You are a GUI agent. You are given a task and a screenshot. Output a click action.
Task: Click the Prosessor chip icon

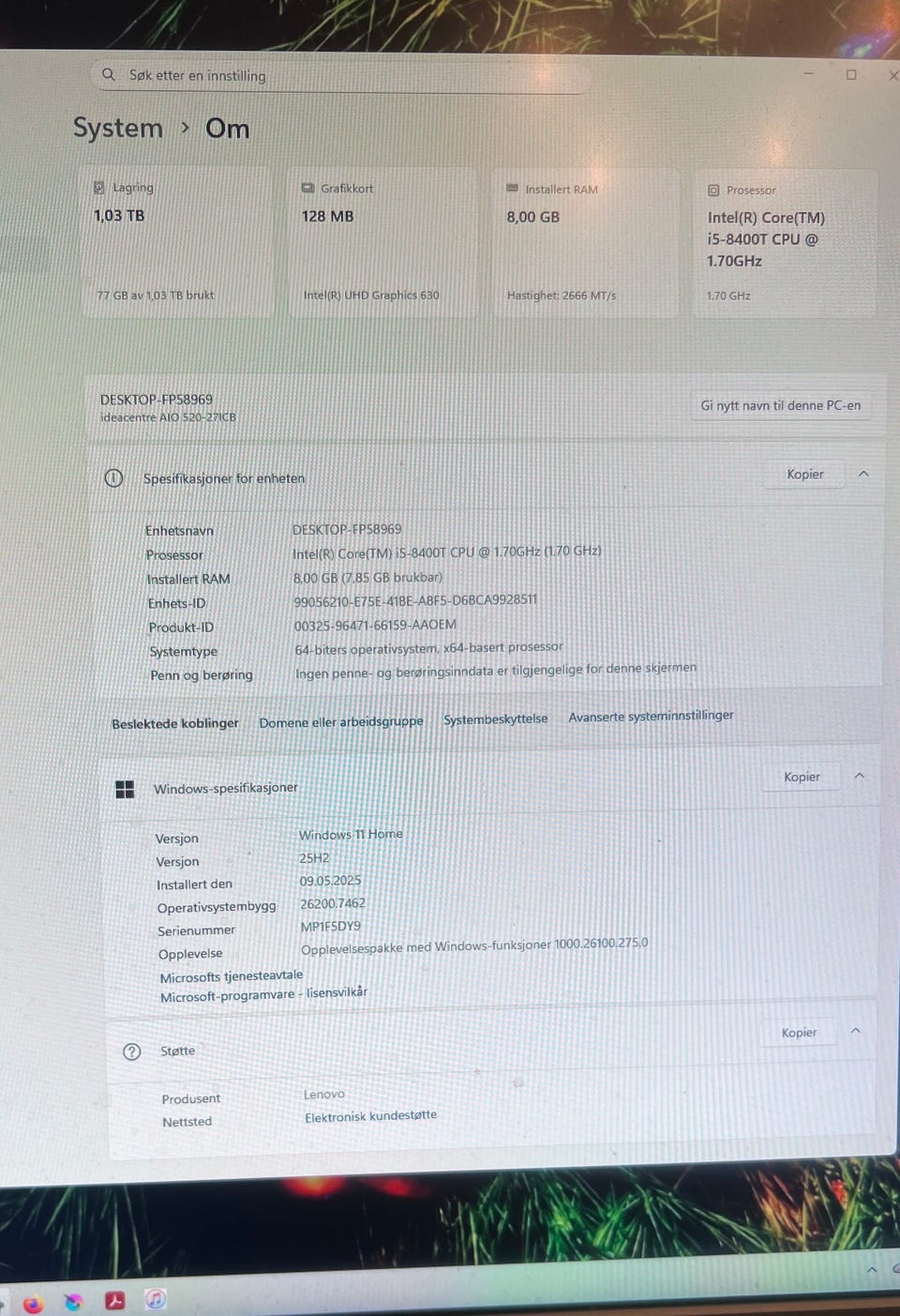pyautogui.click(x=713, y=190)
